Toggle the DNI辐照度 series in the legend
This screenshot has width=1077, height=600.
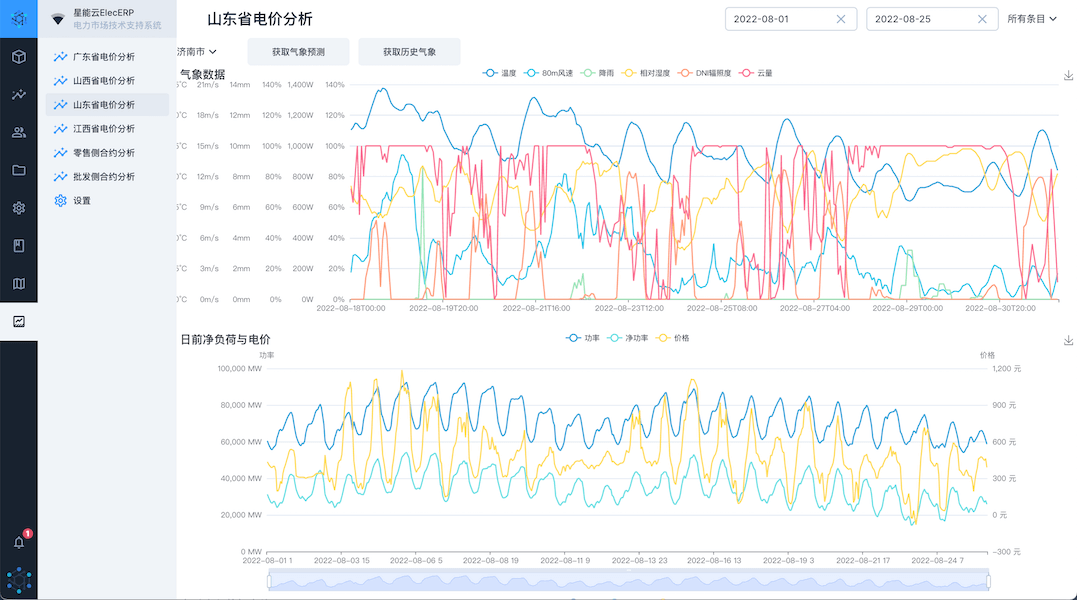click(x=704, y=73)
